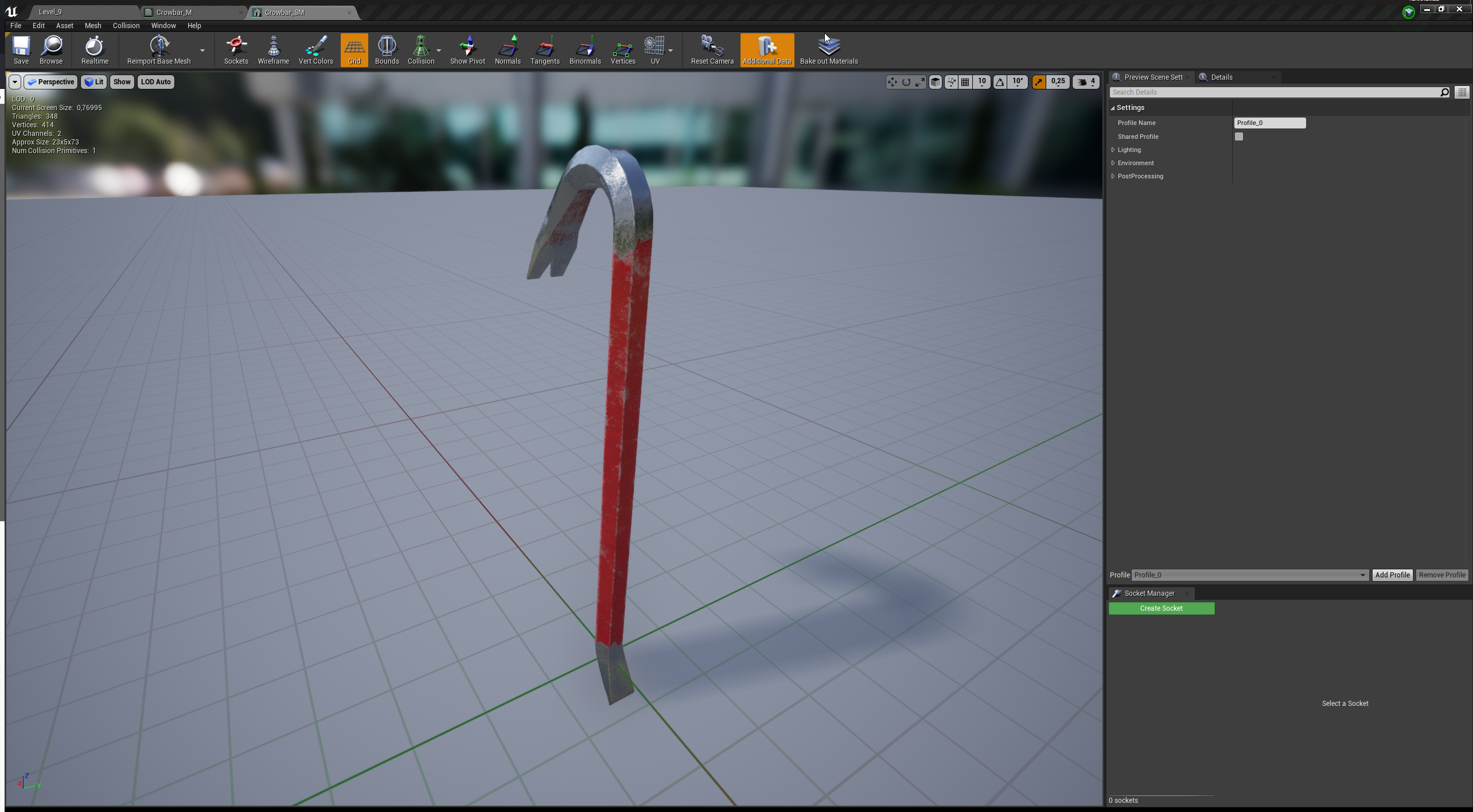Open the Help menu
1473x812 pixels.
click(194, 26)
